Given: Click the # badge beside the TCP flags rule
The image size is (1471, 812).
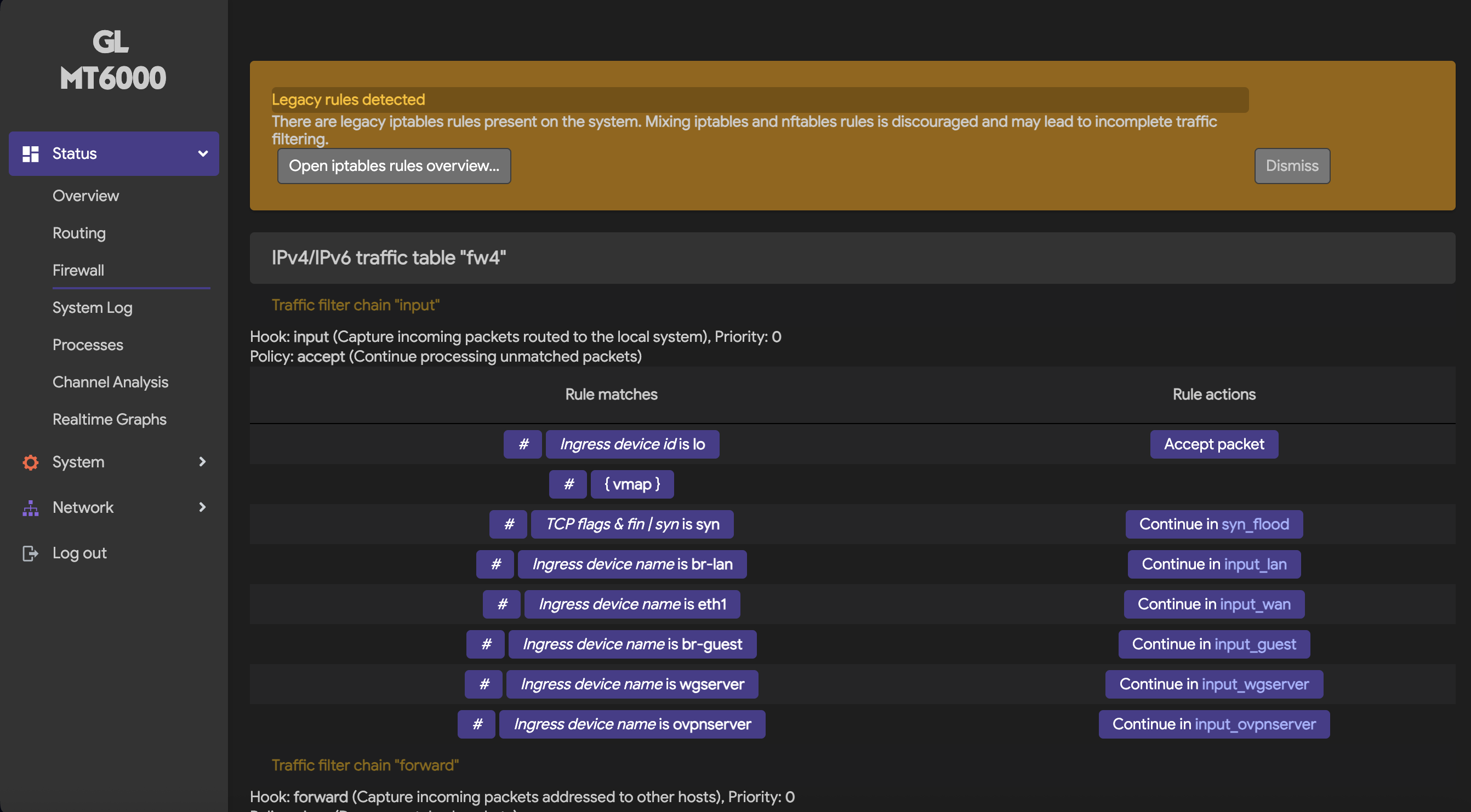Looking at the screenshot, I should 508,524.
